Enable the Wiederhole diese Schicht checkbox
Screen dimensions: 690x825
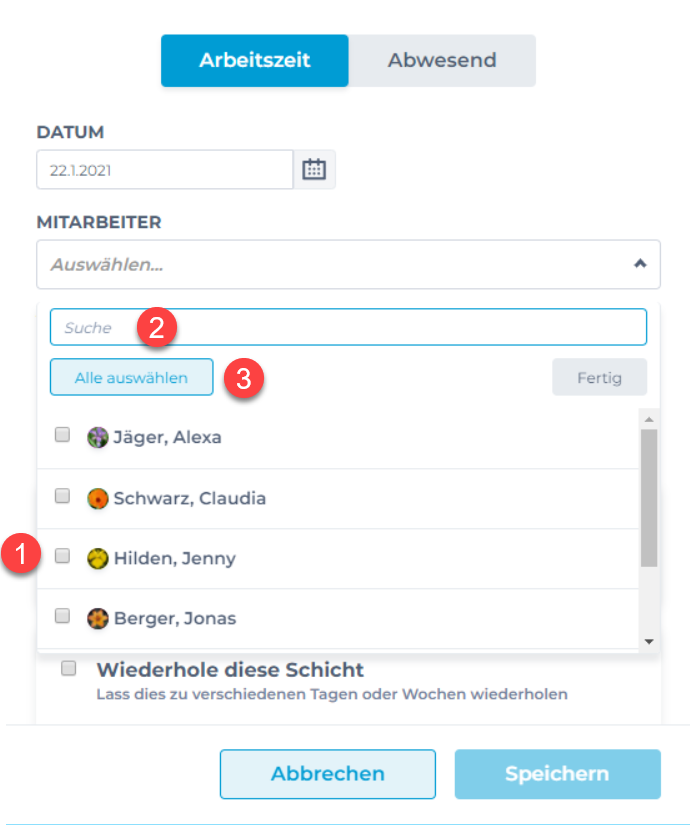[69, 668]
